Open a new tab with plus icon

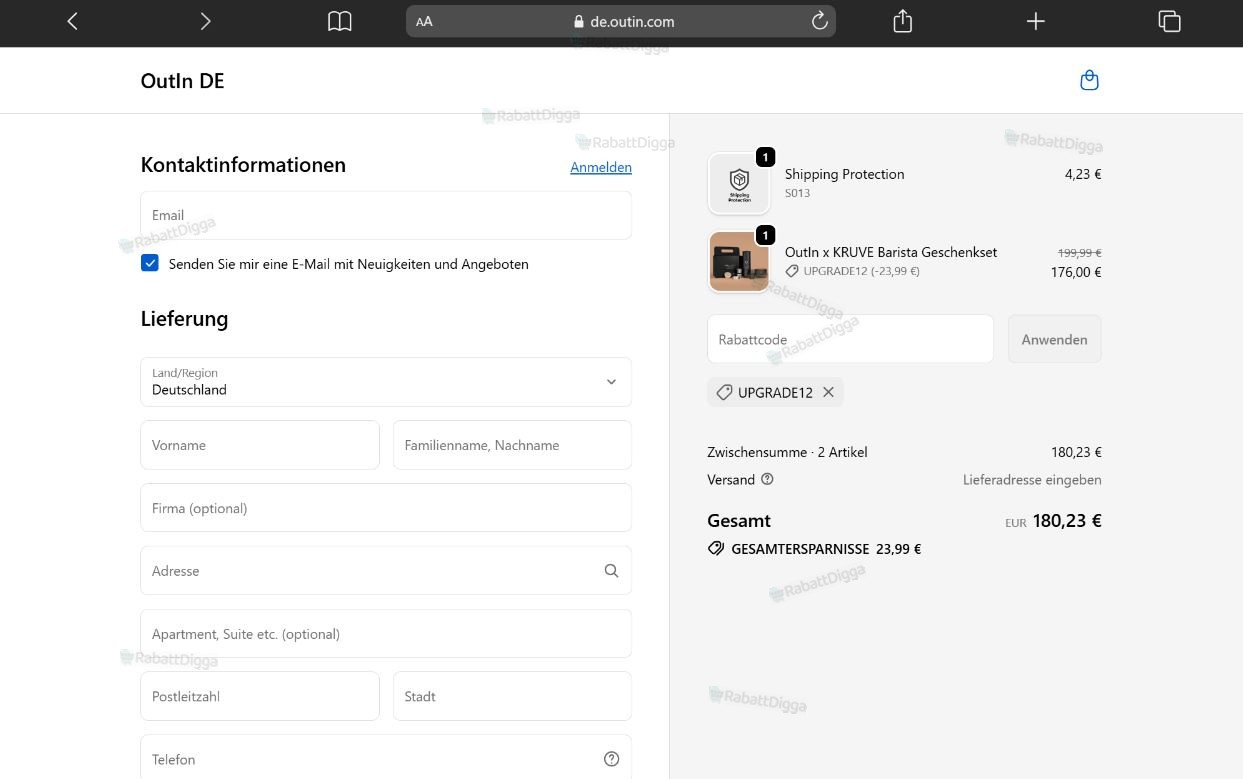(1036, 21)
